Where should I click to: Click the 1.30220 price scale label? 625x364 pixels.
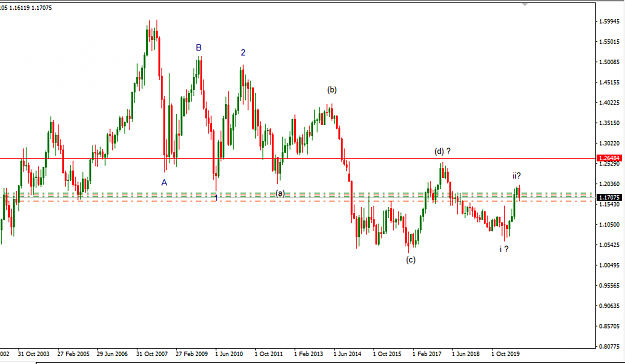click(609, 143)
